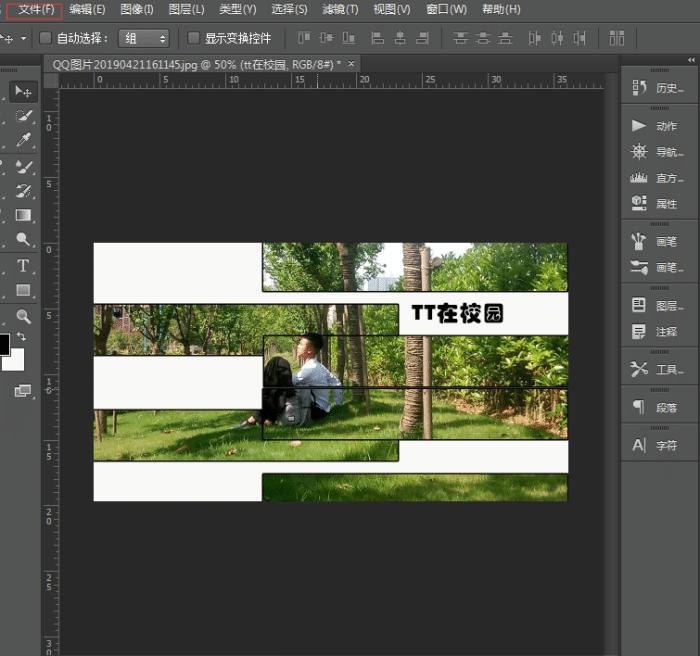Image resolution: width=700 pixels, height=656 pixels.
Task: Open the Brush Presets panel
Action: 658,267
